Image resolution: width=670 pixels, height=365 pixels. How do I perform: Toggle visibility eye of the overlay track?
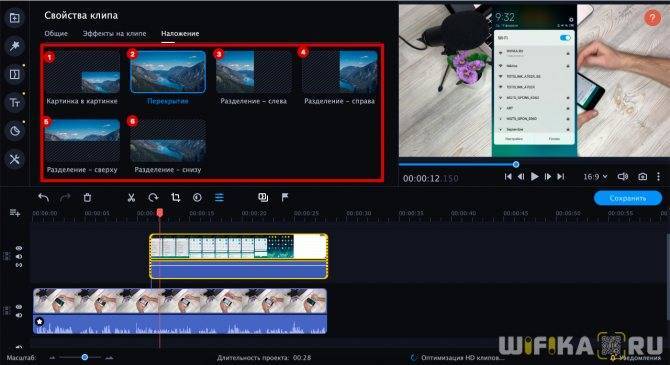pos(19,248)
